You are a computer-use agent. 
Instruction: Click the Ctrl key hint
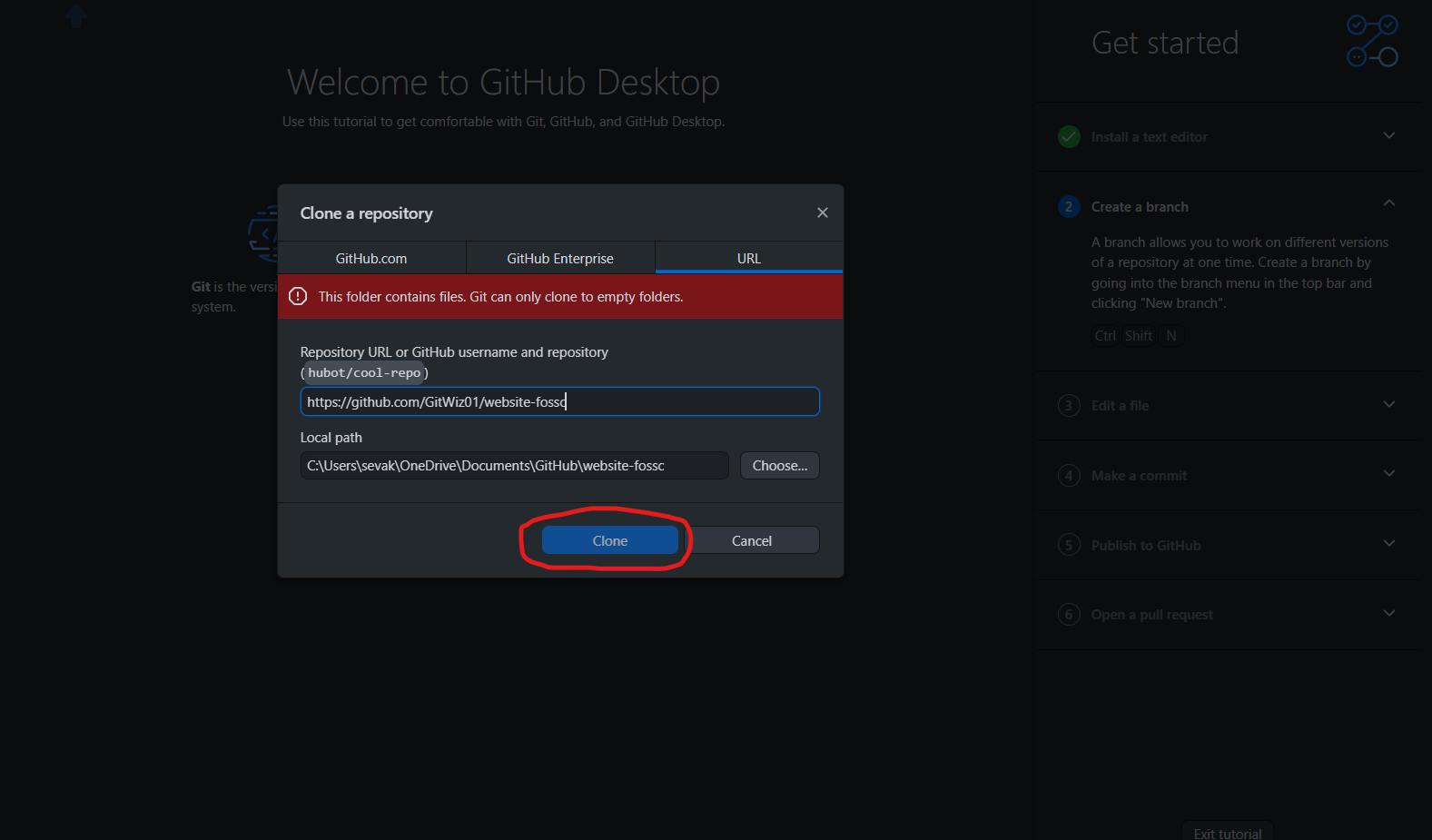(x=1105, y=336)
